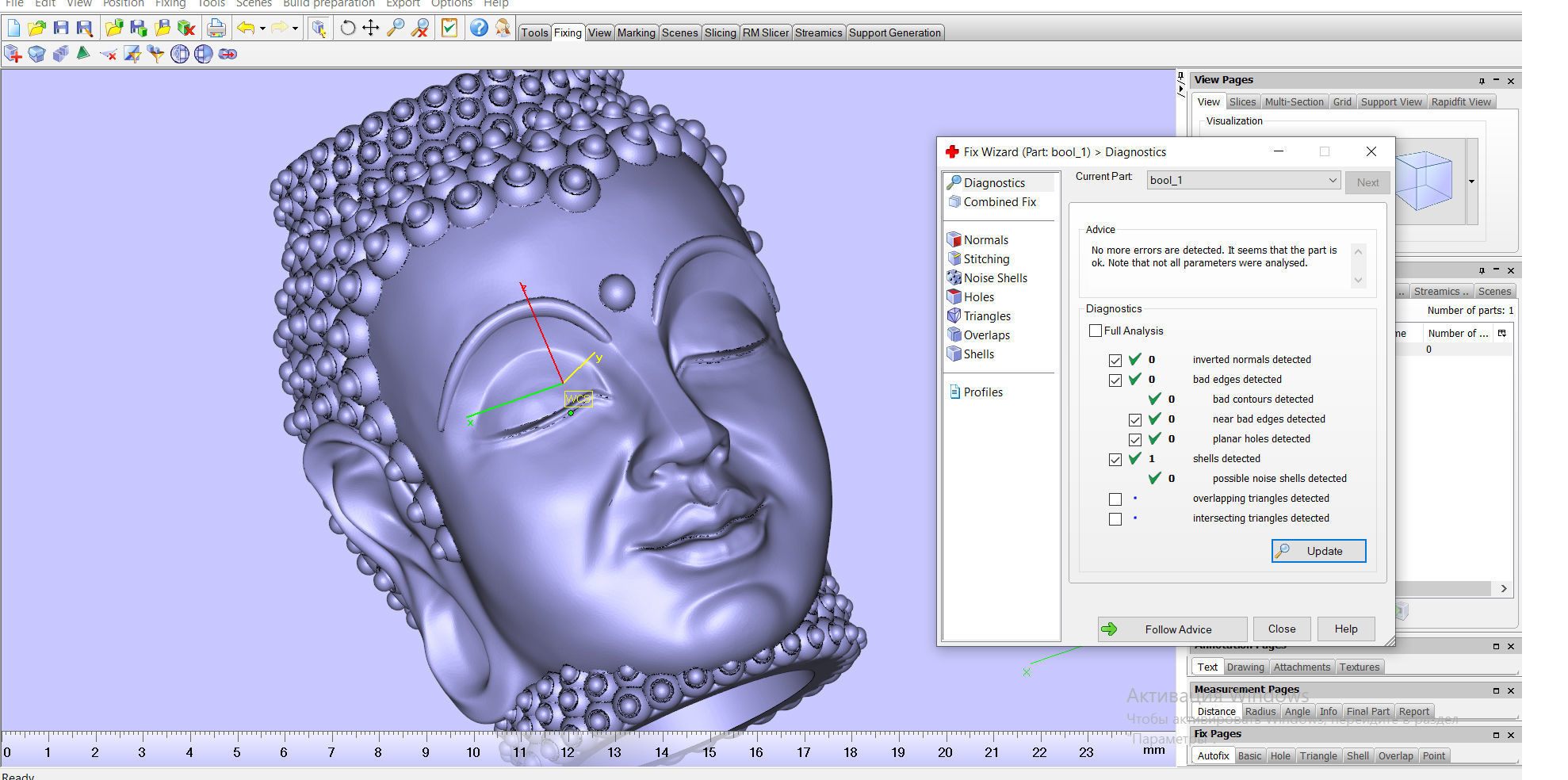Click the Update diagnostics button
The height and width of the screenshot is (780, 1568).
1318,551
